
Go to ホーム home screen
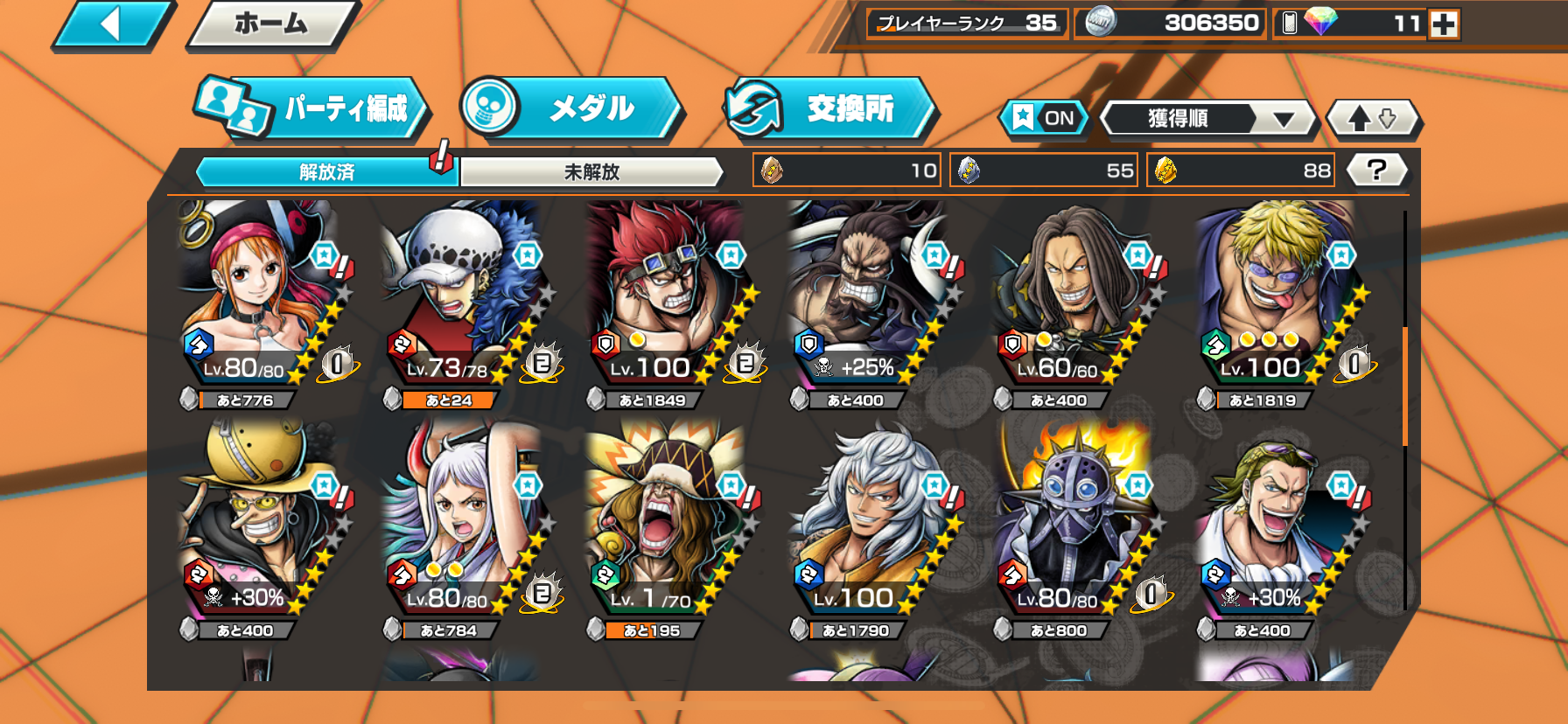click(x=272, y=24)
